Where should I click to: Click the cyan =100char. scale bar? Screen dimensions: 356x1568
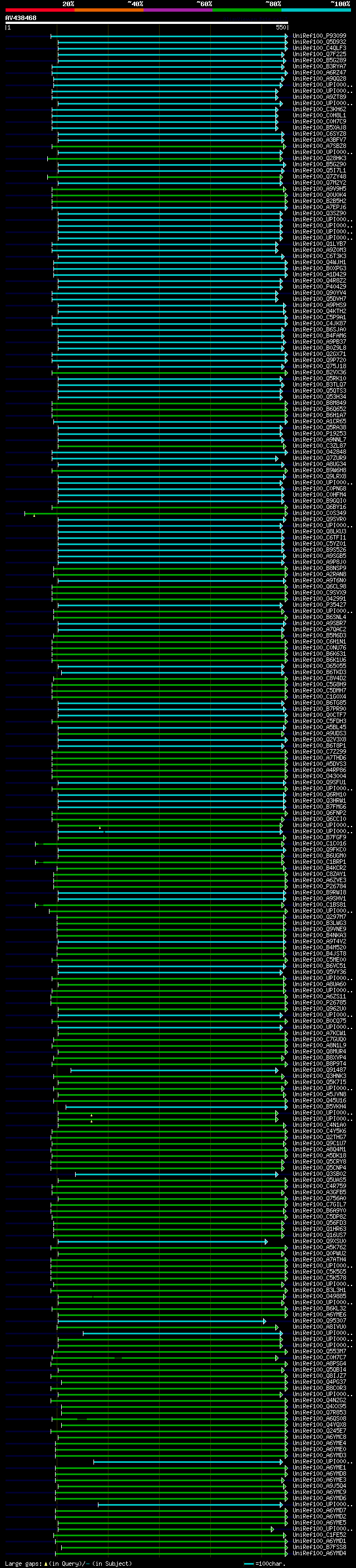coord(248,1564)
